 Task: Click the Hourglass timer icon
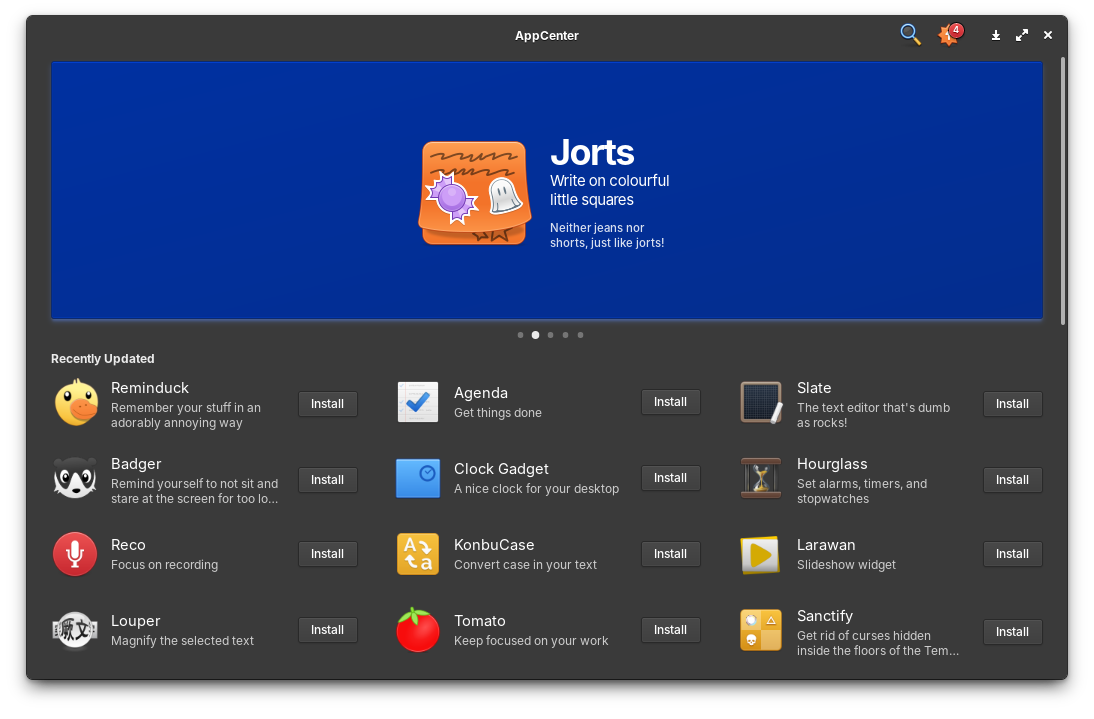(x=760, y=479)
